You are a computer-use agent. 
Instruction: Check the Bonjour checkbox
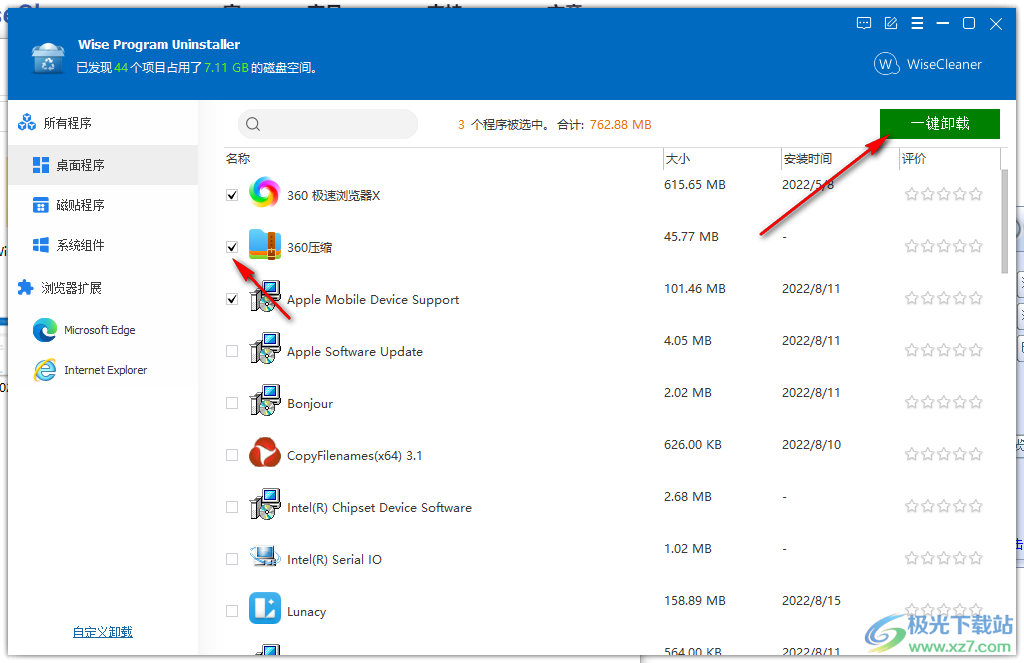pyautogui.click(x=232, y=403)
